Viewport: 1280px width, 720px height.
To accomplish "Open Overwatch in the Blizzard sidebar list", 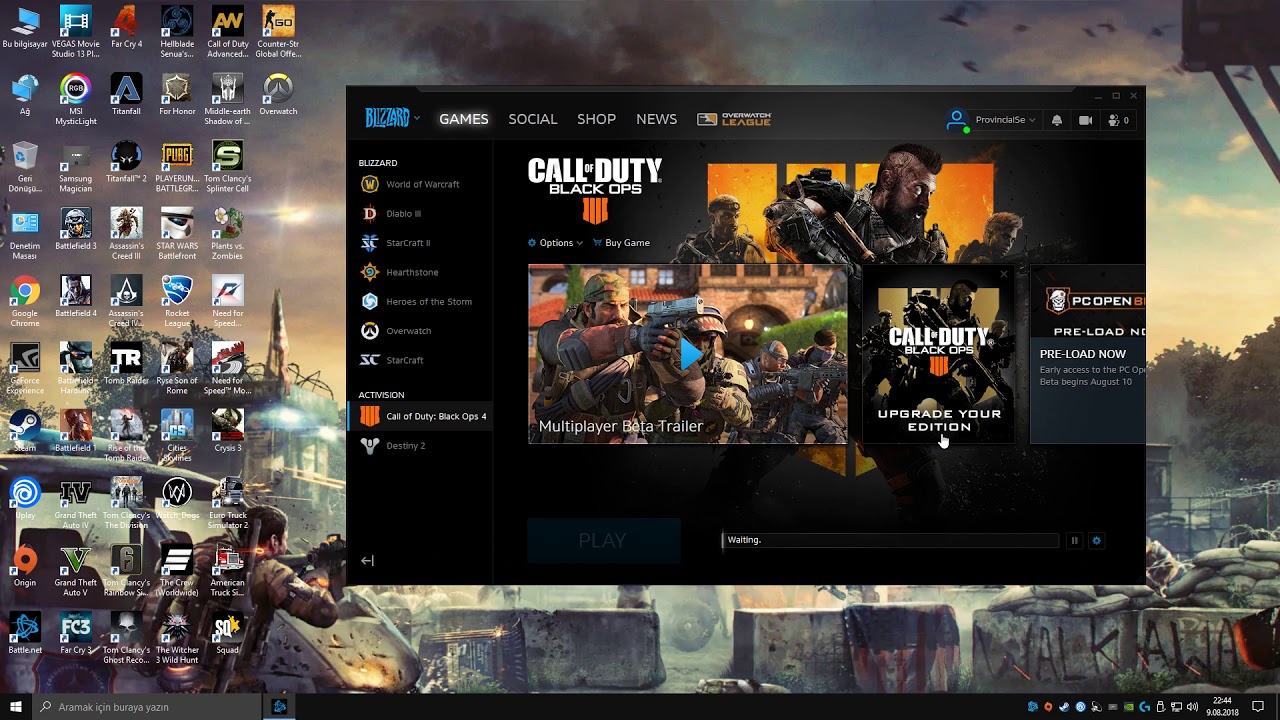I will coord(397,331).
